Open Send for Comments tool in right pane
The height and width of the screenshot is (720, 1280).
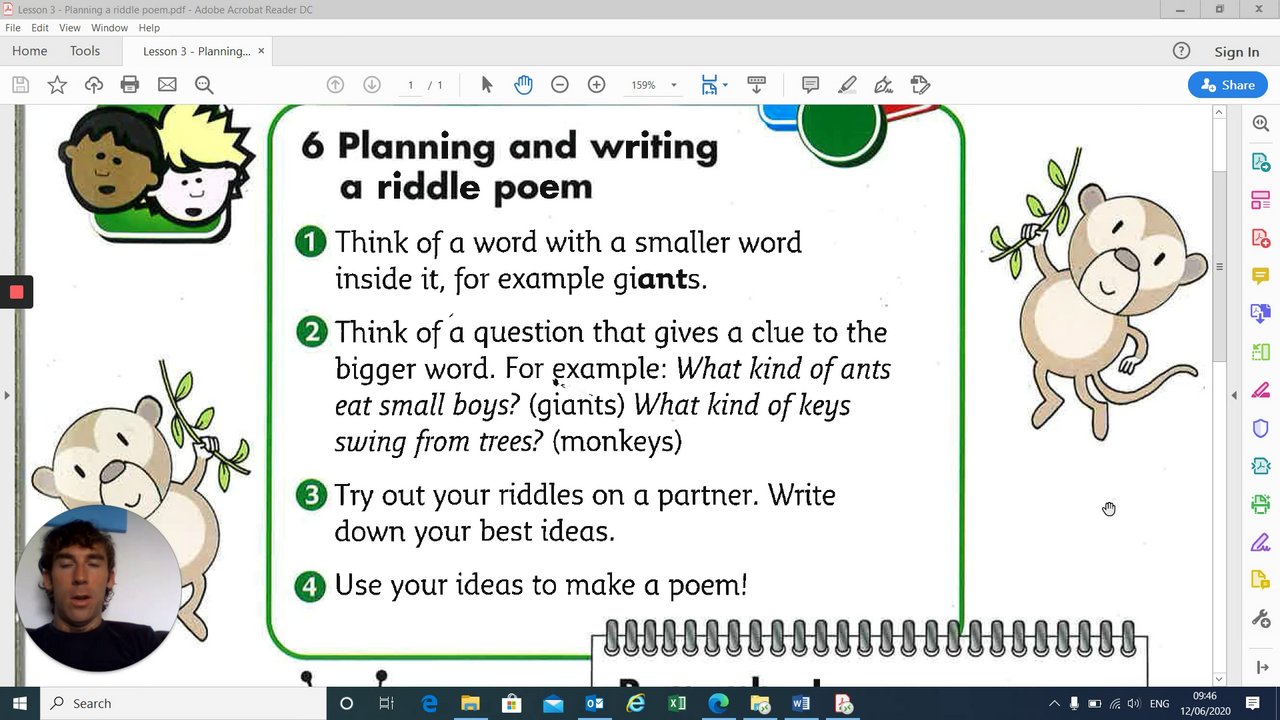1260,581
